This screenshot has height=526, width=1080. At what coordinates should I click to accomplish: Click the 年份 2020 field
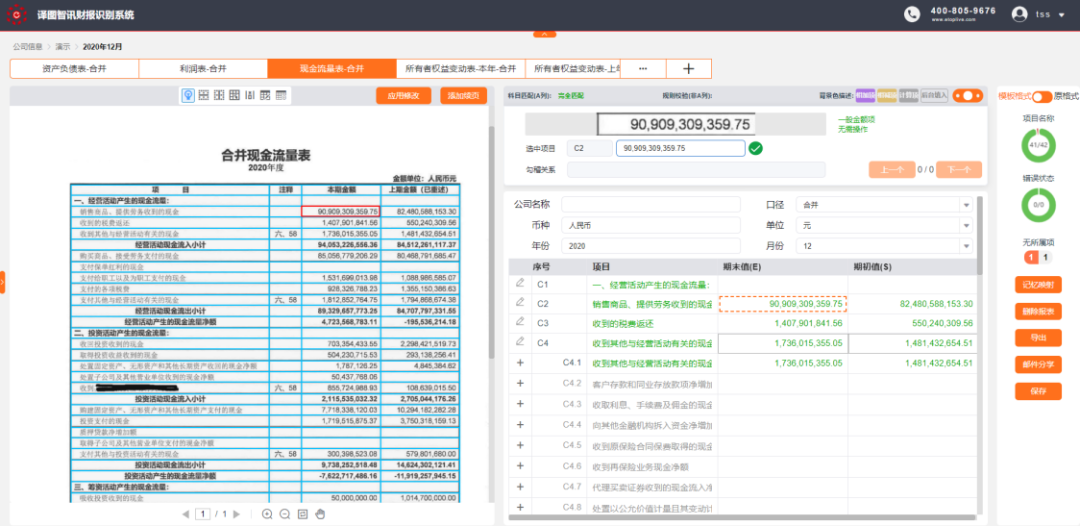[651, 246]
